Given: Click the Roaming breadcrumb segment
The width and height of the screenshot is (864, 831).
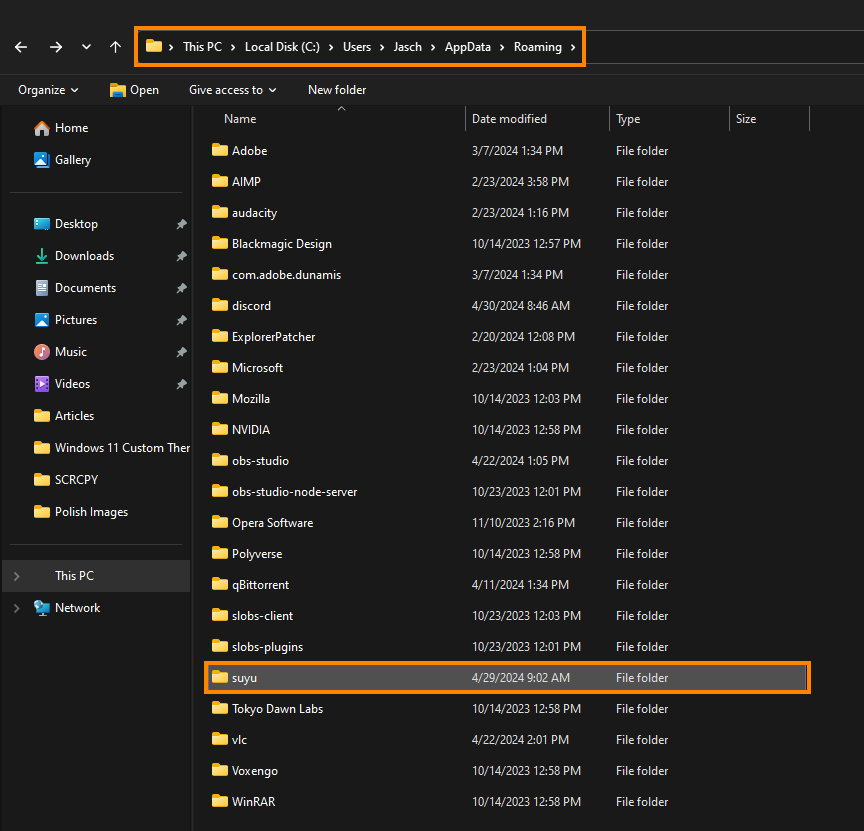Looking at the screenshot, I should click(x=537, y=47).
